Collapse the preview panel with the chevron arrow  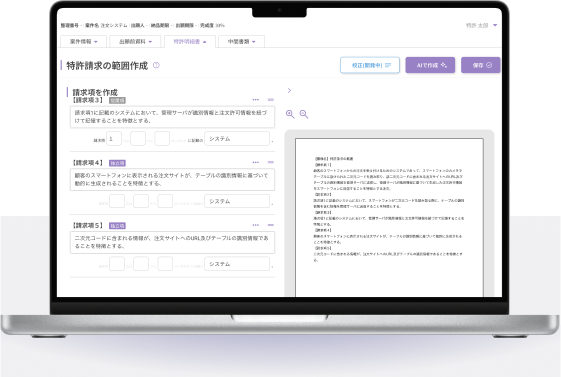point(289,90)
